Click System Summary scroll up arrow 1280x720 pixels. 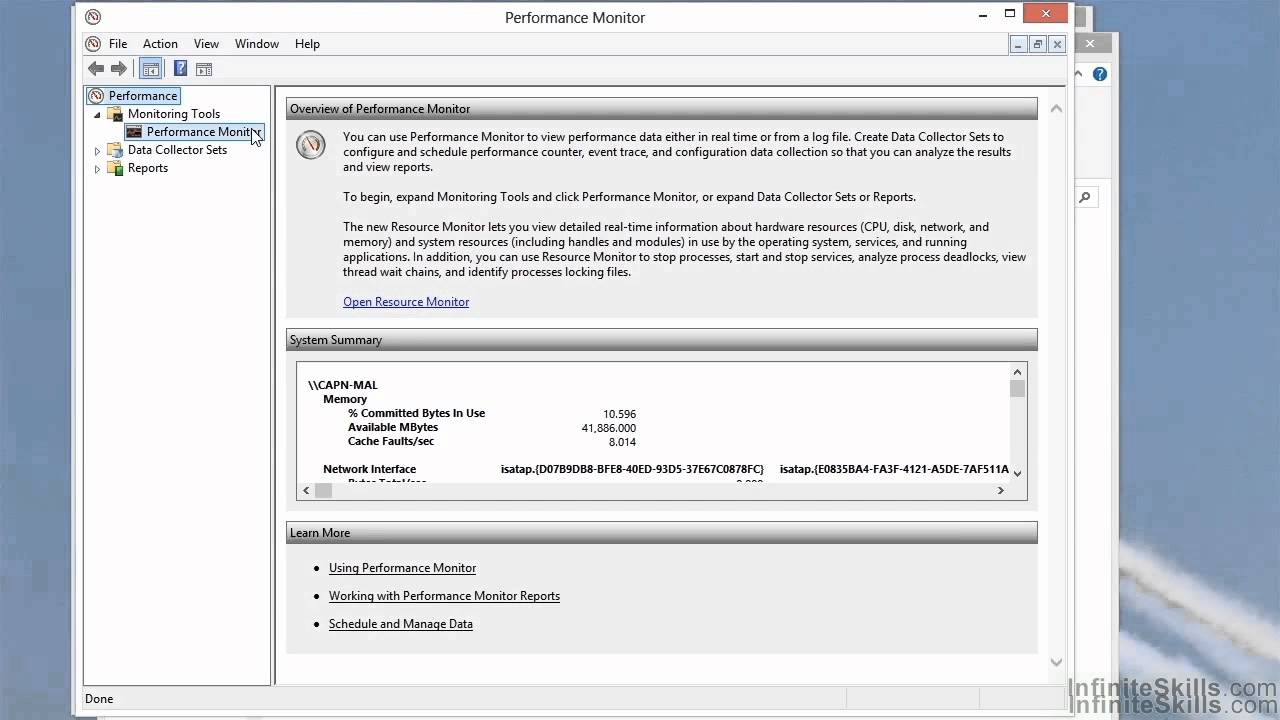[1017, 372]
